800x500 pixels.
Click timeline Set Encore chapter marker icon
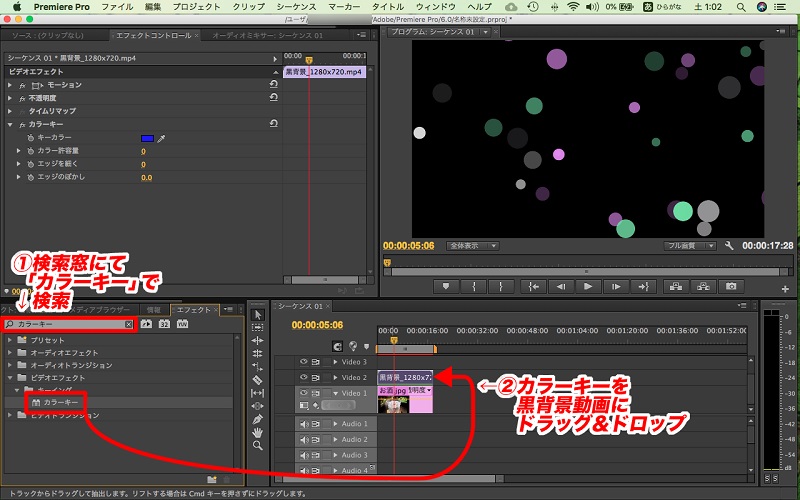tap(353, 346)
